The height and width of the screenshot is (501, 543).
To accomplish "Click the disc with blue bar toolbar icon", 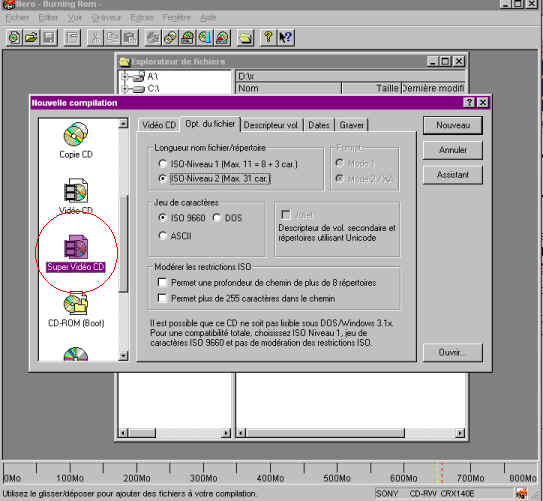I will (205, 37).
